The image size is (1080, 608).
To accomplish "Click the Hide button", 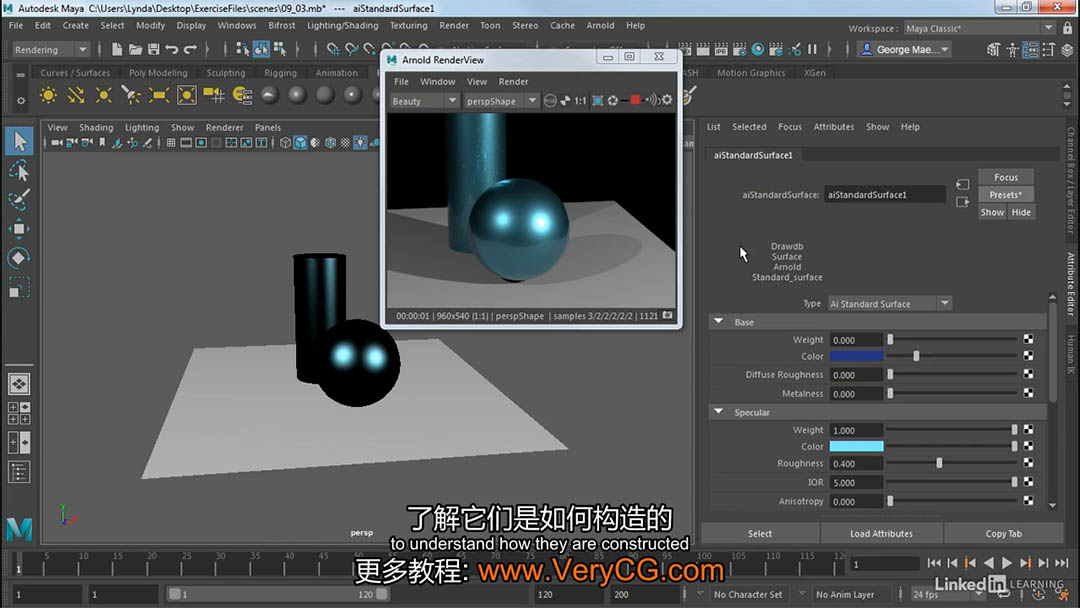I will 1021,213.
